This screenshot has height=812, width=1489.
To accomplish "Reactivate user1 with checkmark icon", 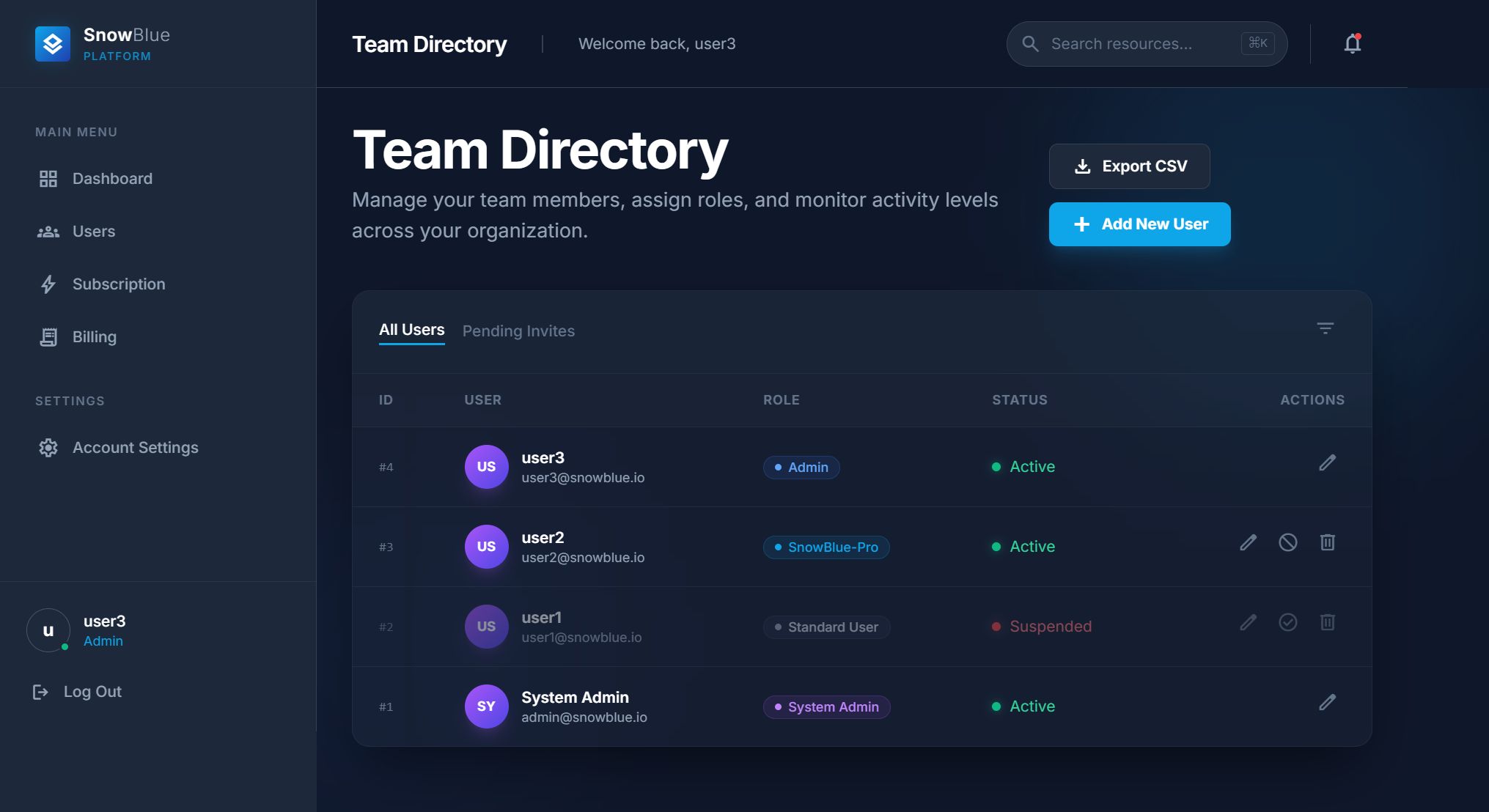I will pos(1287,623).
